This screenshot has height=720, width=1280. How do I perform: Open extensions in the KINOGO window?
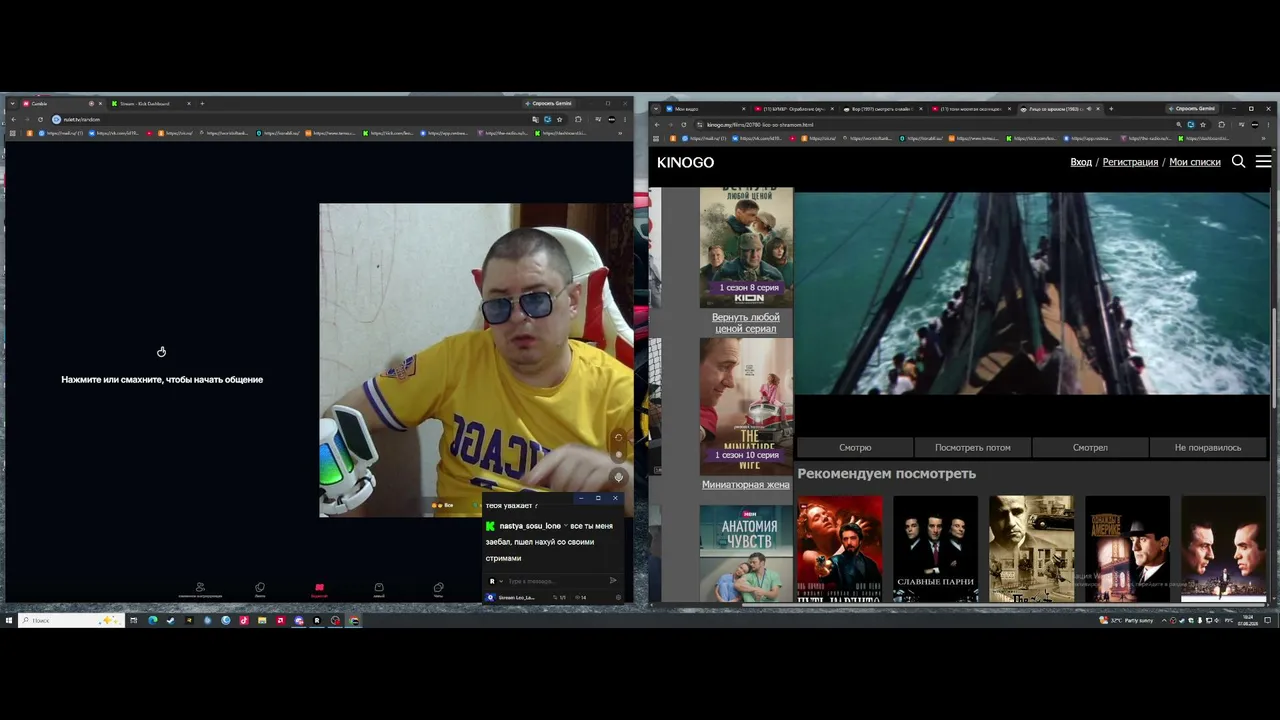[1221, 125]
